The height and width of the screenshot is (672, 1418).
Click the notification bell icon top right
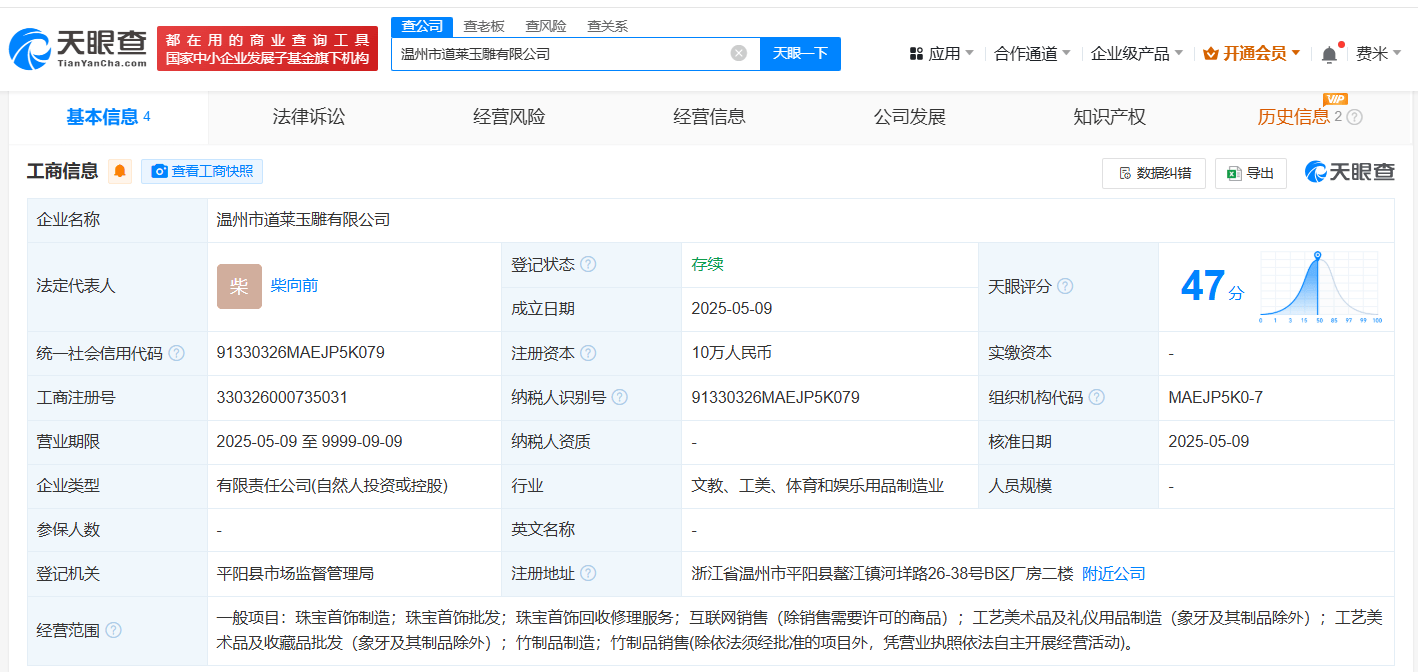click(1328, 52)
